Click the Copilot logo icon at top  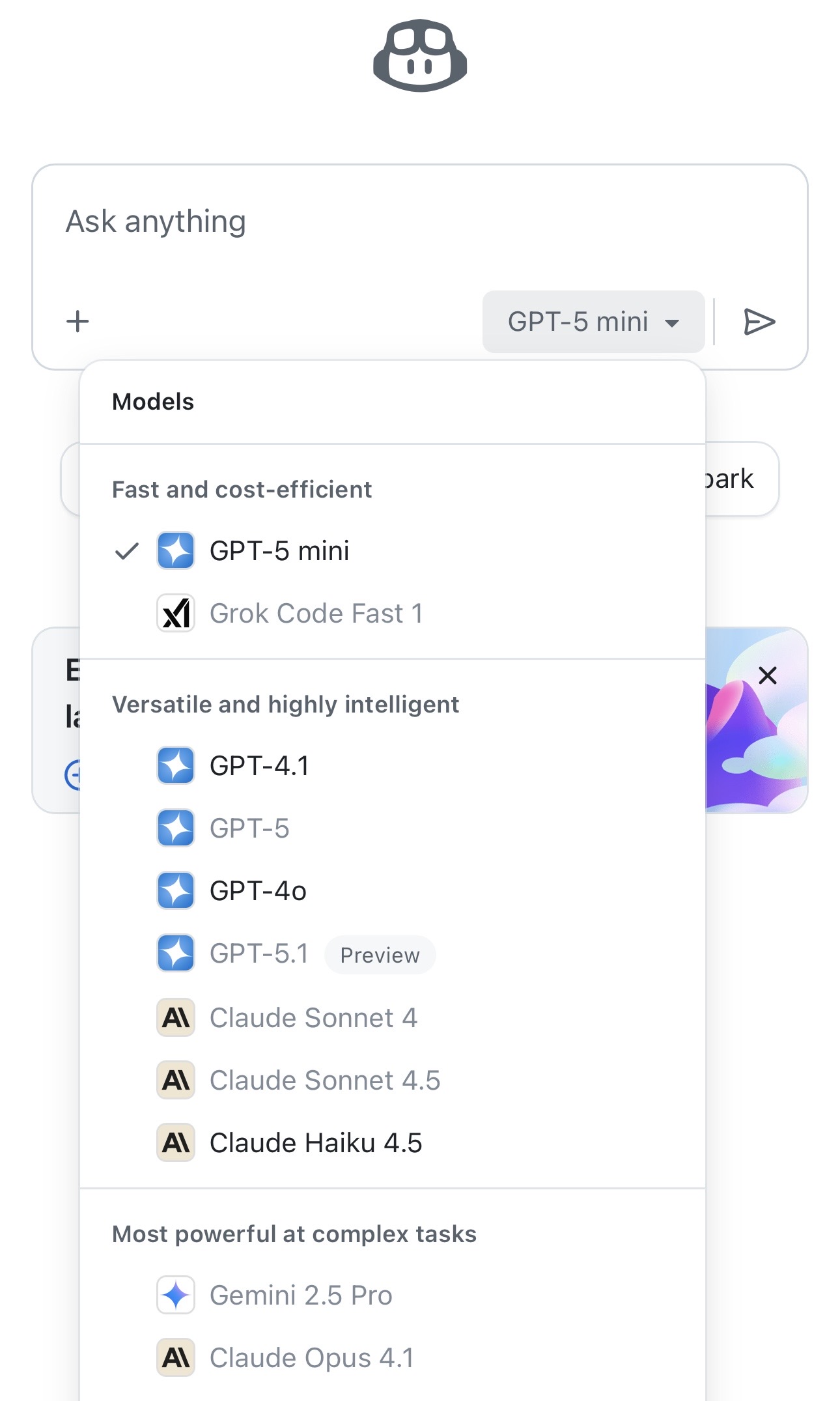click(420, 55)
